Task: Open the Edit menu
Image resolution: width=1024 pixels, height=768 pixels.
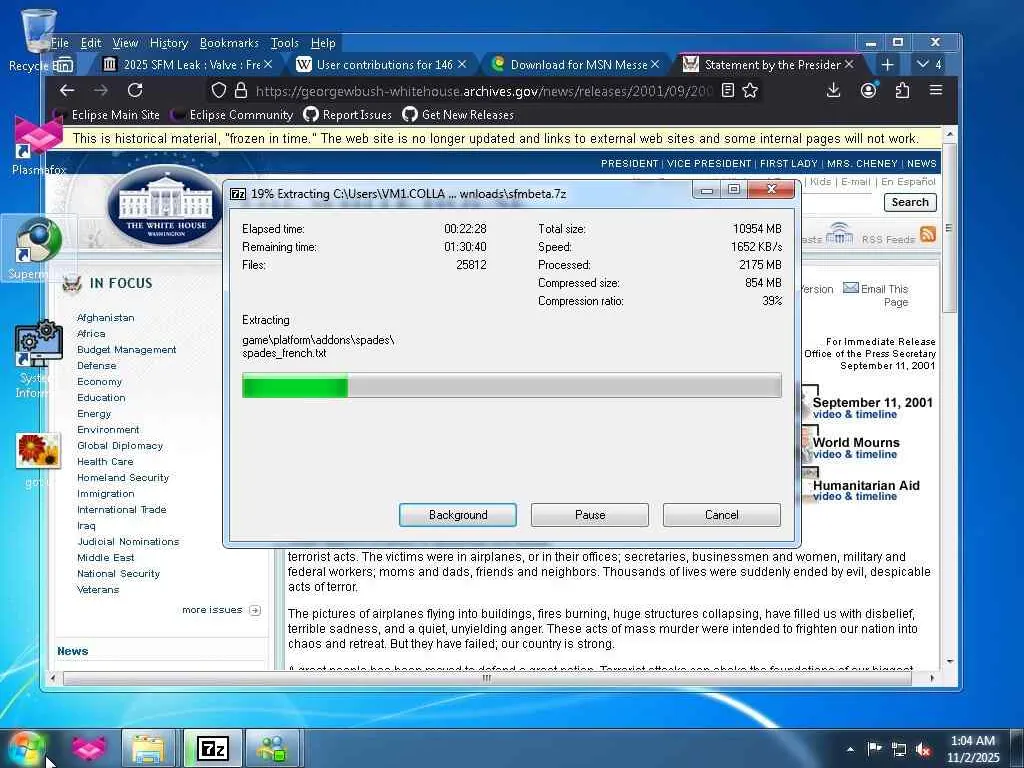Action: click(x=91, y=43)
